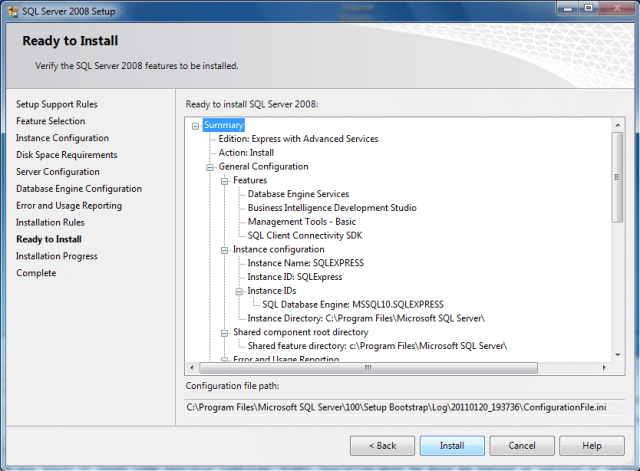The width and height of the screenshot is (640, 471).
Task: Collapse the Features node
Action: 224,181
